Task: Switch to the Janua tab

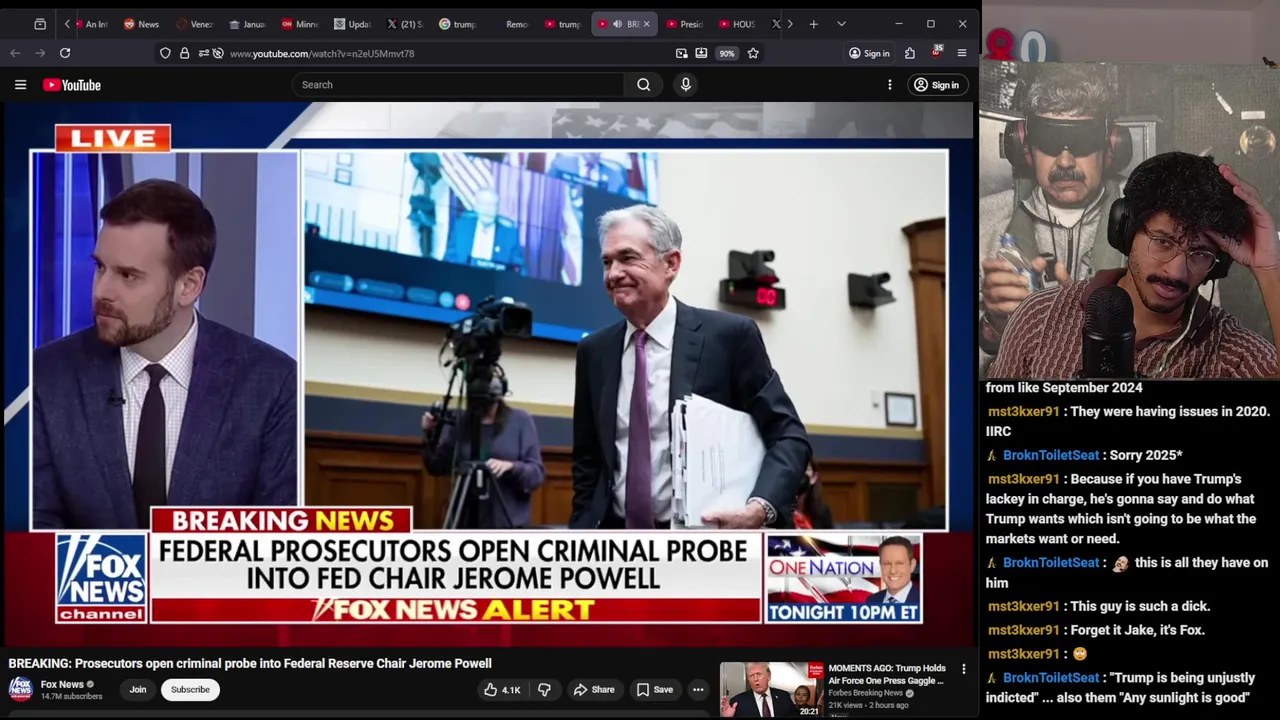Action: 247,24
